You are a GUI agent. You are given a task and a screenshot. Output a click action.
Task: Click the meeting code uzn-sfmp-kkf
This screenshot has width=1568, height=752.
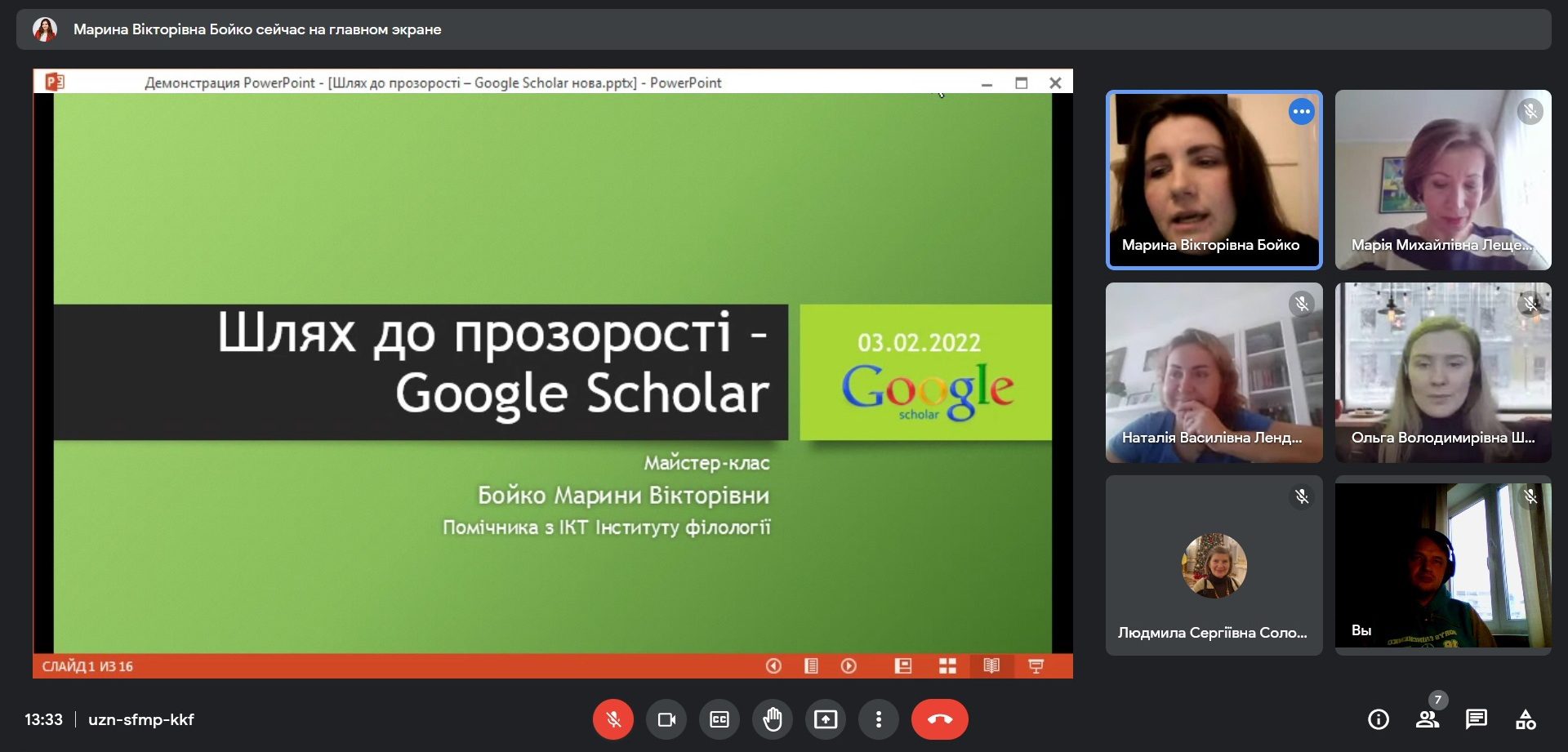click(141, 719)
